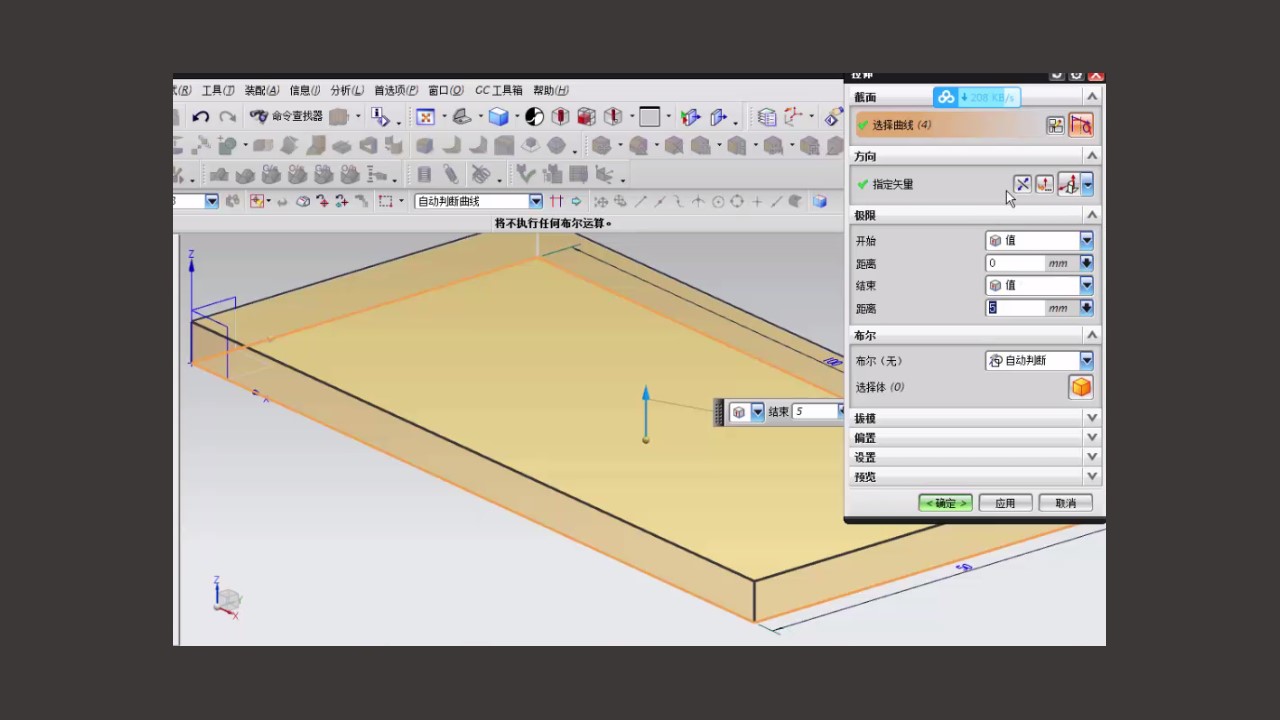Click the 取消 button

[1066, 503]
